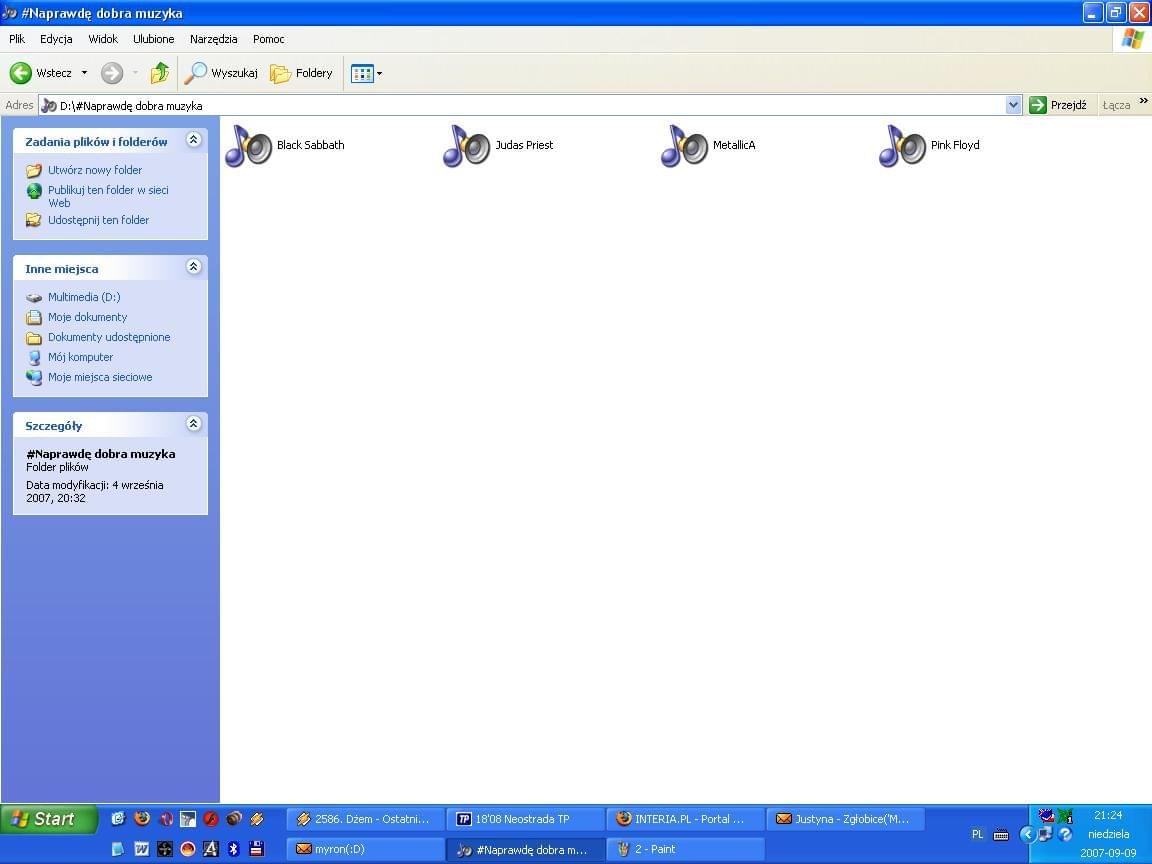Viewport: 1152px width, 864px height.
Task: Click the Green Go arrow Przejdź
Action: [x=1058, y=105]
